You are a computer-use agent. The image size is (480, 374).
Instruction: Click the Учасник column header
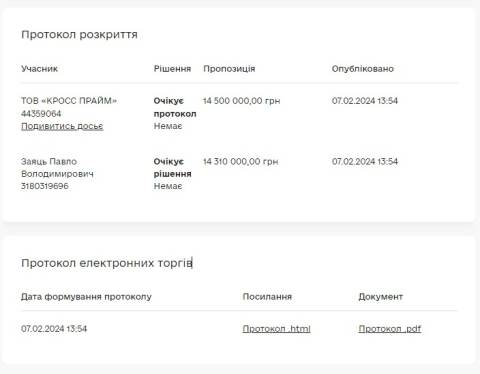pos(39,69)
